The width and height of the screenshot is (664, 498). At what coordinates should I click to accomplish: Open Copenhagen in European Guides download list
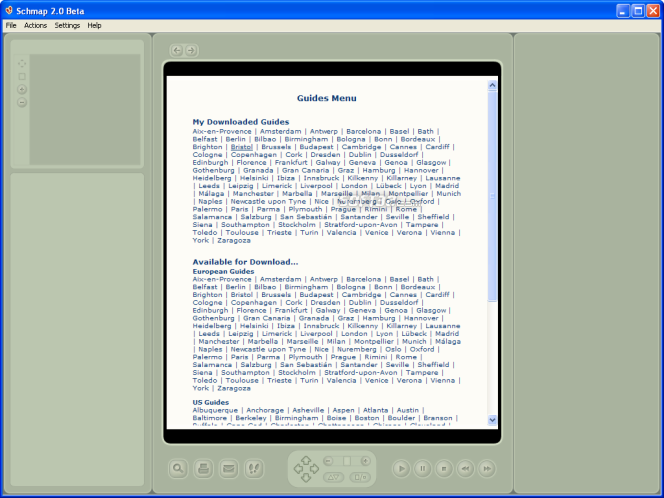(254, 302)
